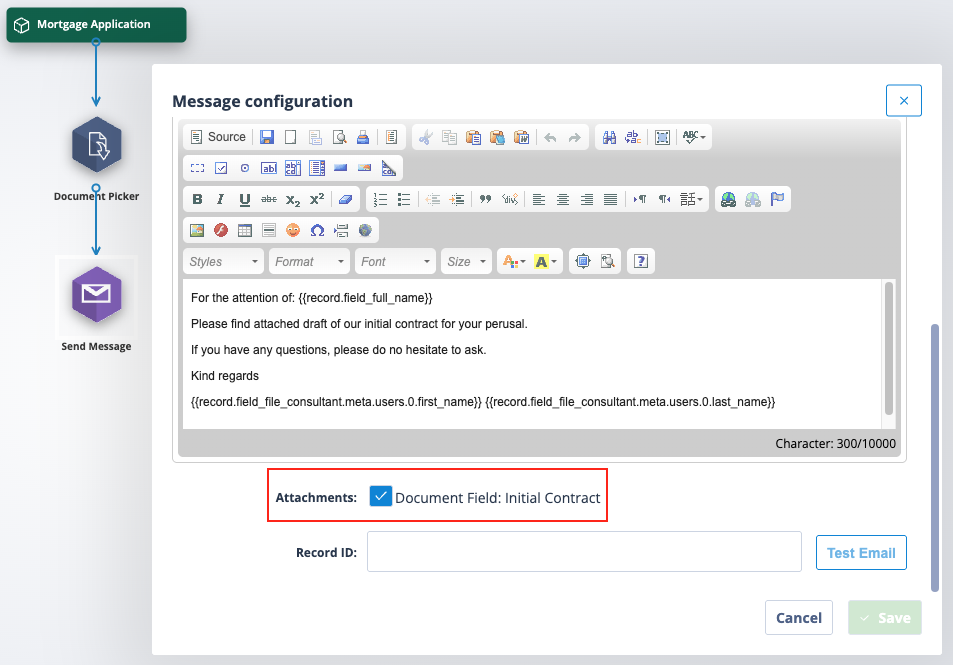Click the Smiley emoticon icon

293,230
